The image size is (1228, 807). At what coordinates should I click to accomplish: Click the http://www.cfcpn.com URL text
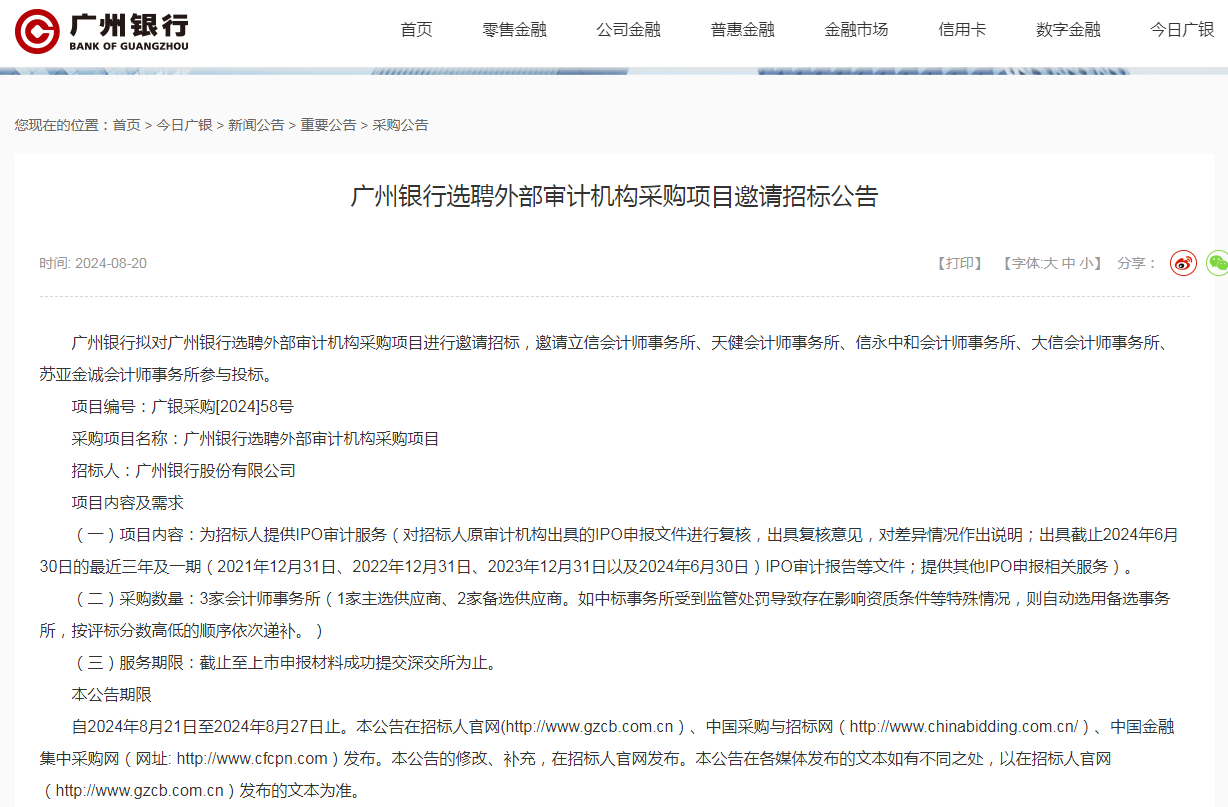tap(252, 759)
